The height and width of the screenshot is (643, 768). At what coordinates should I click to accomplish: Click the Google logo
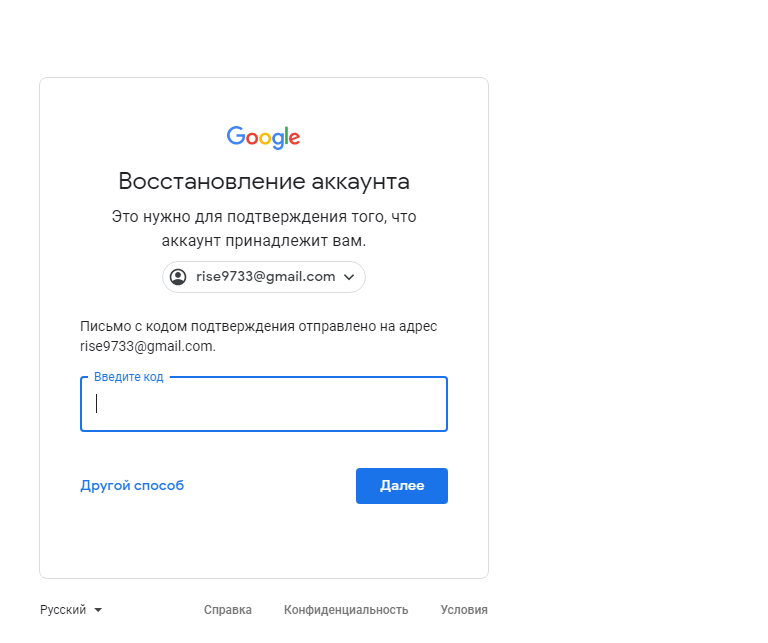[263, 137]
